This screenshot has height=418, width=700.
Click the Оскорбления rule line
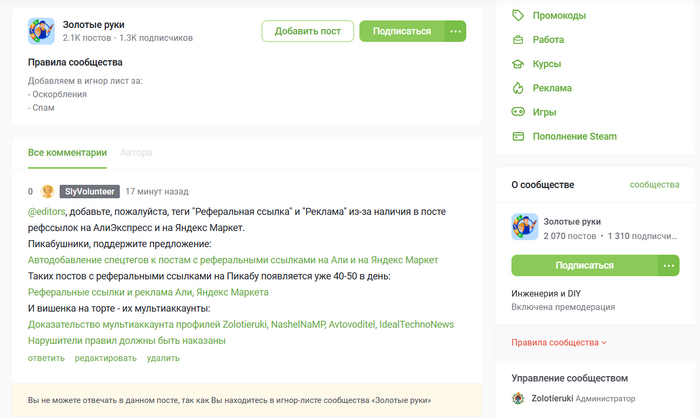(57, 94)
